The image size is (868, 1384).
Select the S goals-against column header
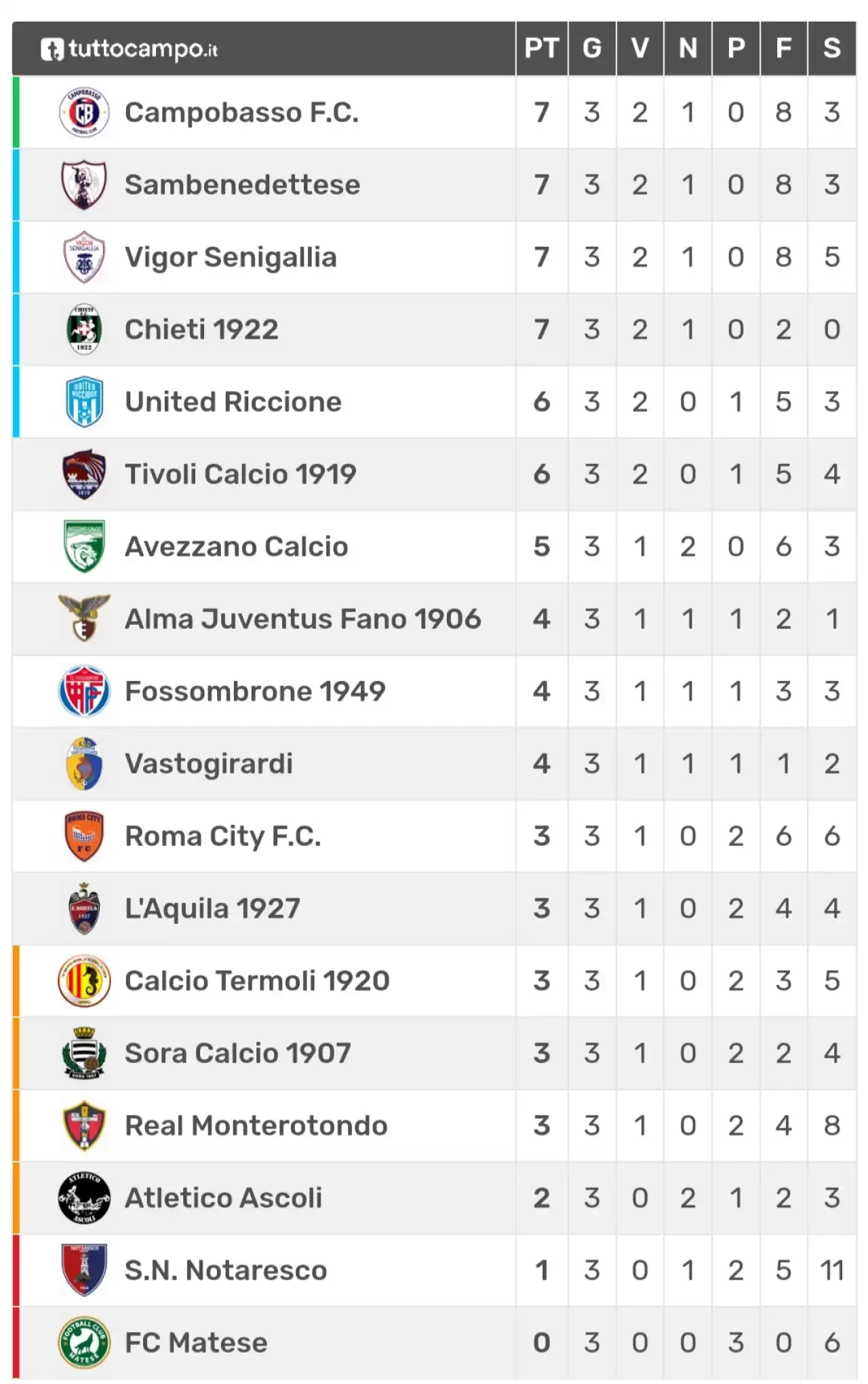[832, 48]
